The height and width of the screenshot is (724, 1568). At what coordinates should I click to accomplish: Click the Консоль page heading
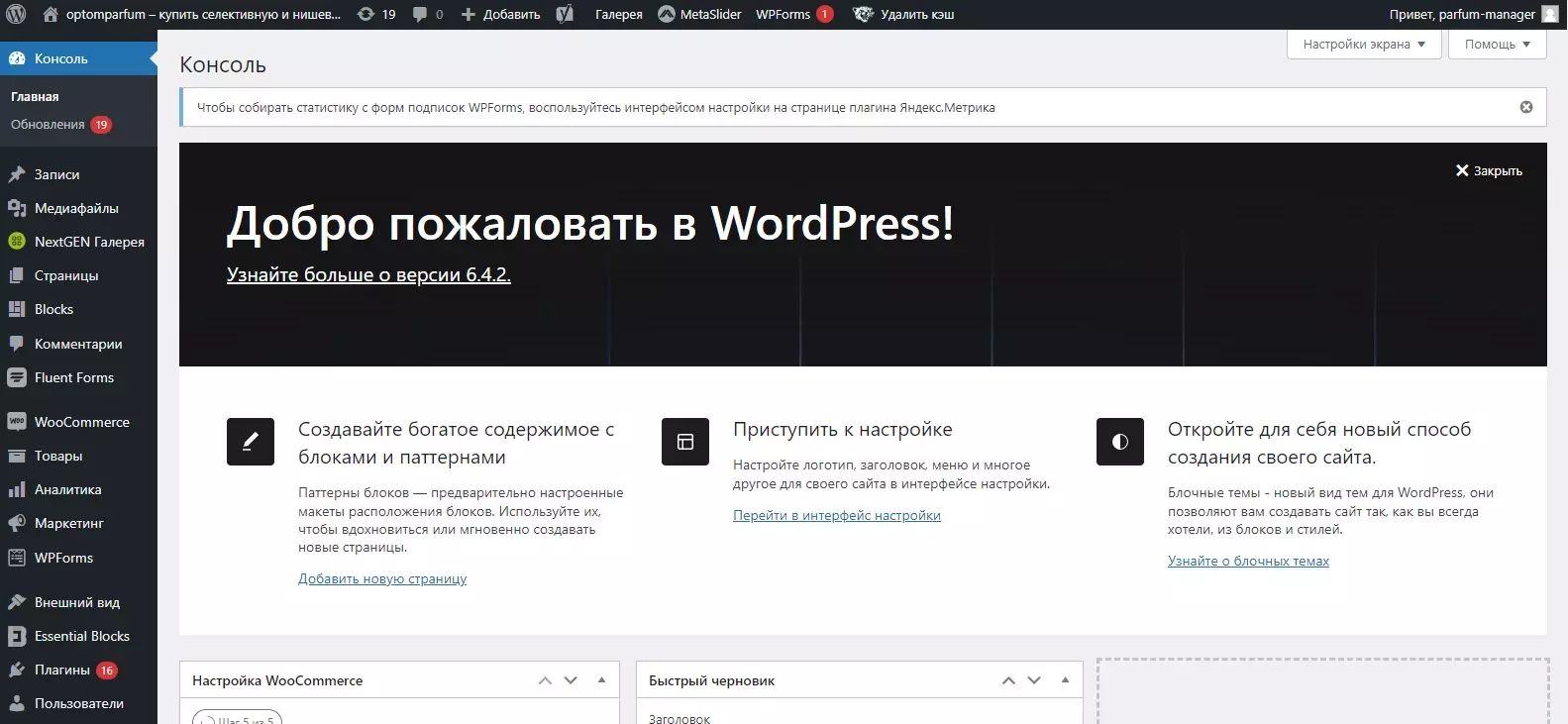pos(223,64)
